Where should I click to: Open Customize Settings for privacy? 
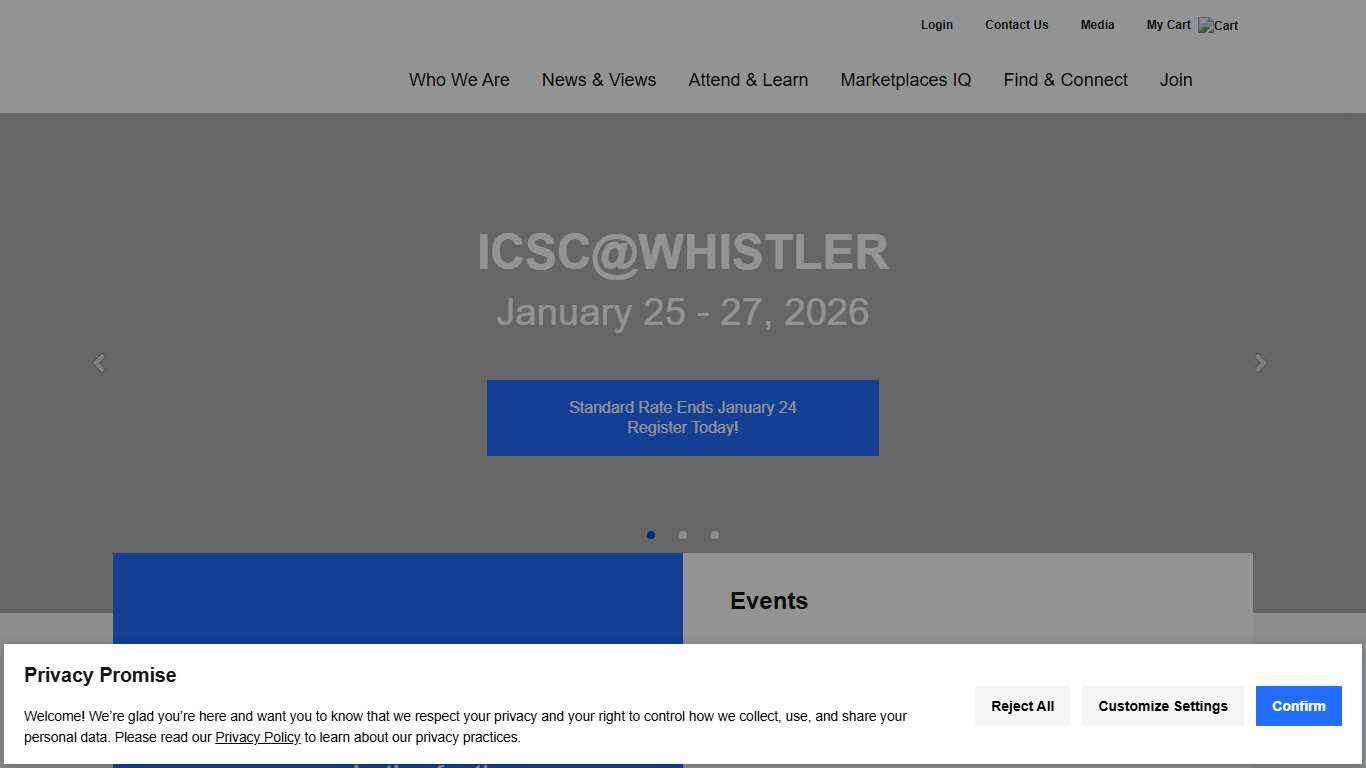(x=1163, y=706)
